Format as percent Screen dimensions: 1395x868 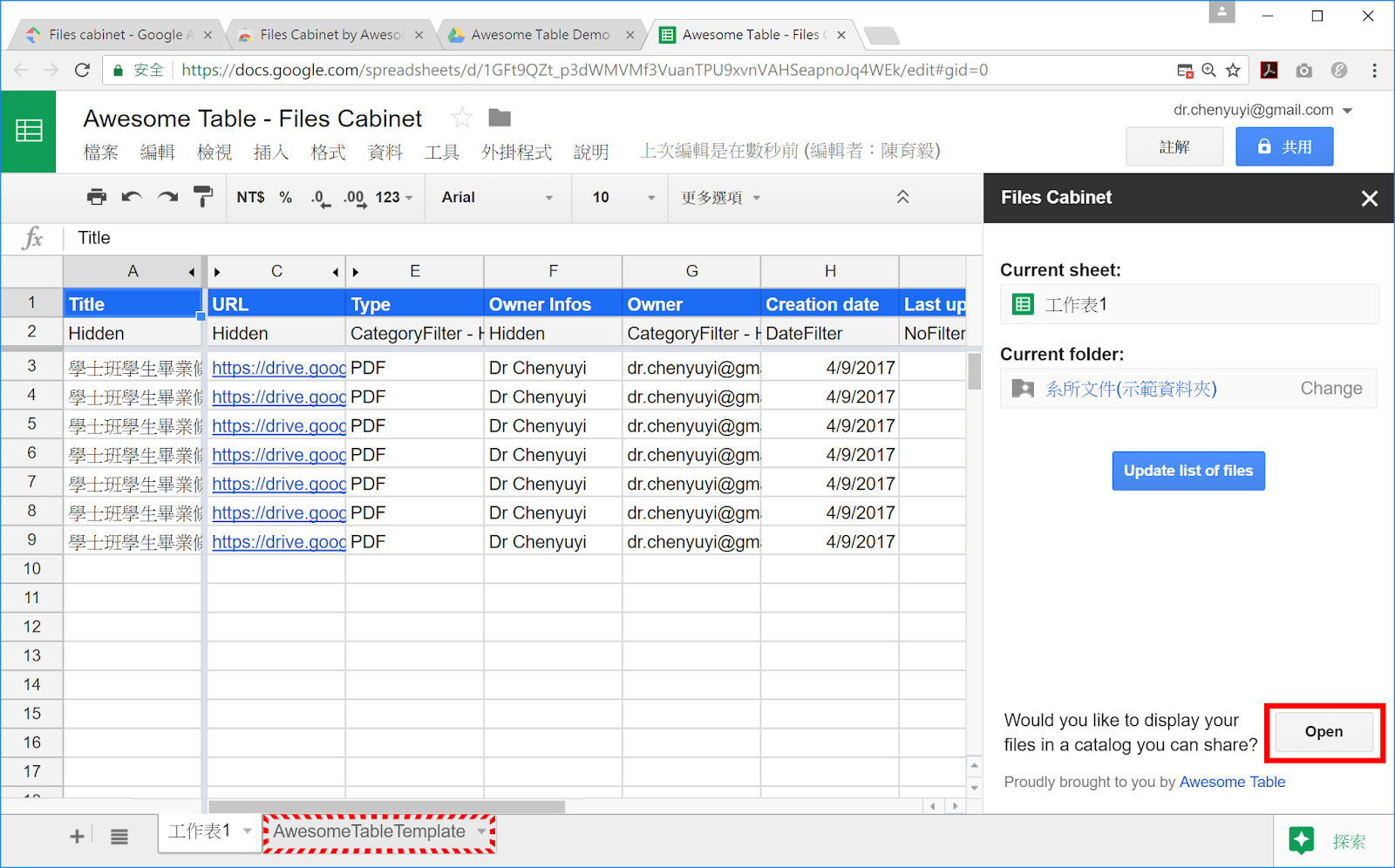coord(286,197)
